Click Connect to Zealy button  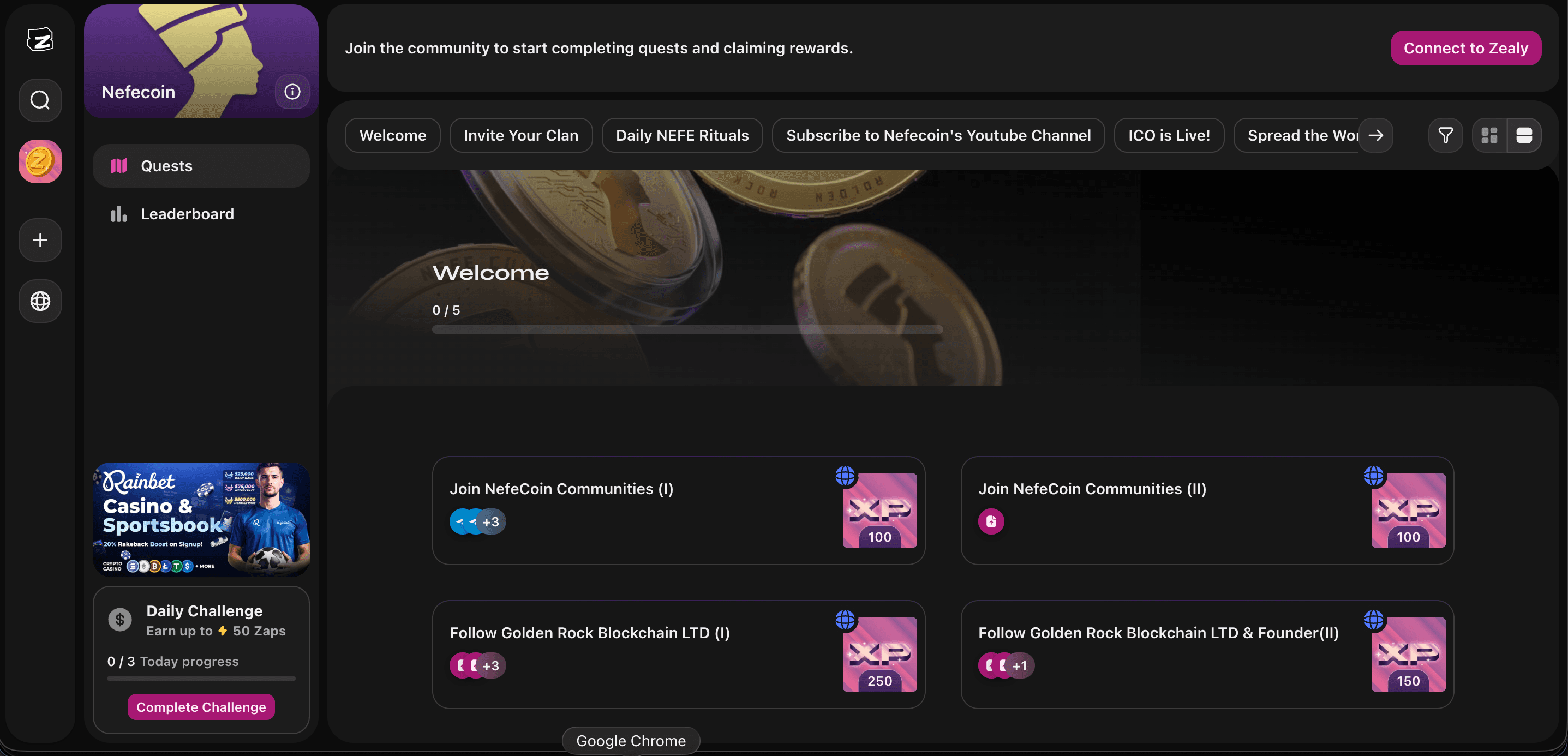point(1466,48)
